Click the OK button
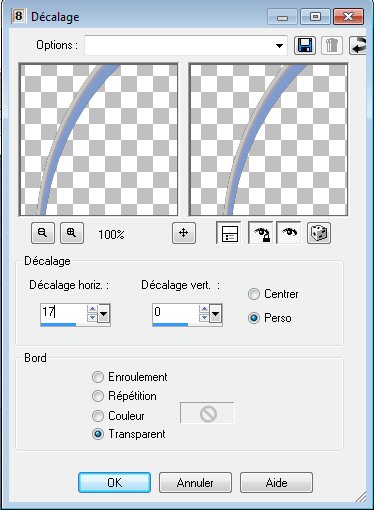Image resolution: width=374 pixels, height=510 pixels. [x=114, y=482]
